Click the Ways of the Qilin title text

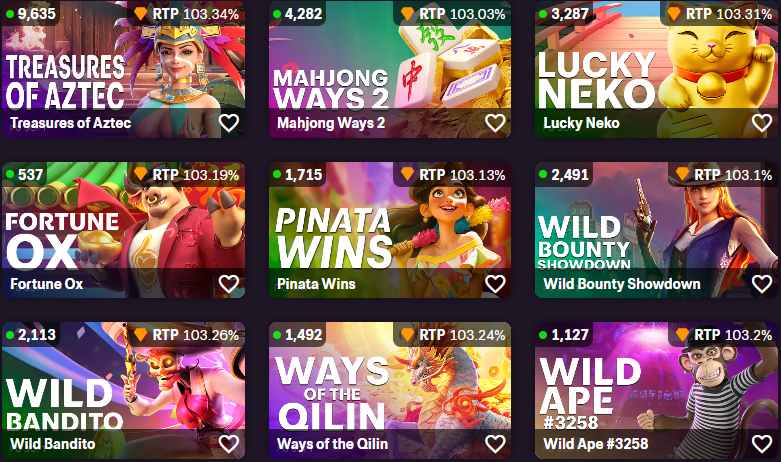pyautogui.click(x=332, y=444)
